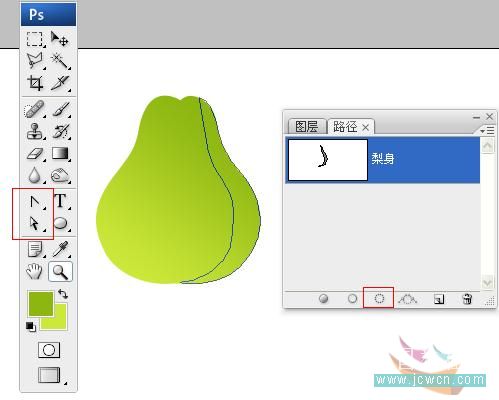Pick the Crop tool
Screen dimensions: 499x400
coord(35,83)
